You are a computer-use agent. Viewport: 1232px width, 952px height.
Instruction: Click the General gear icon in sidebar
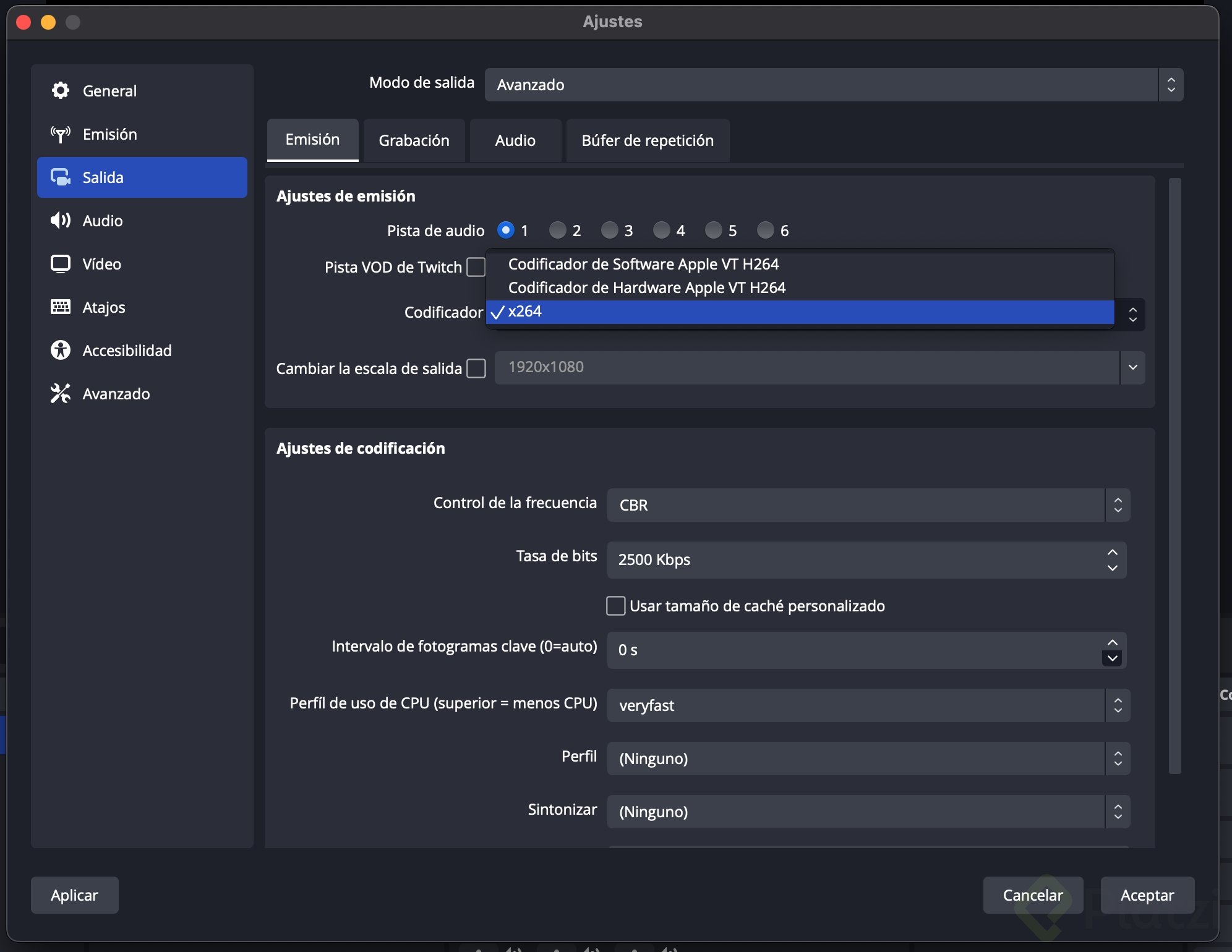(60, 91)
